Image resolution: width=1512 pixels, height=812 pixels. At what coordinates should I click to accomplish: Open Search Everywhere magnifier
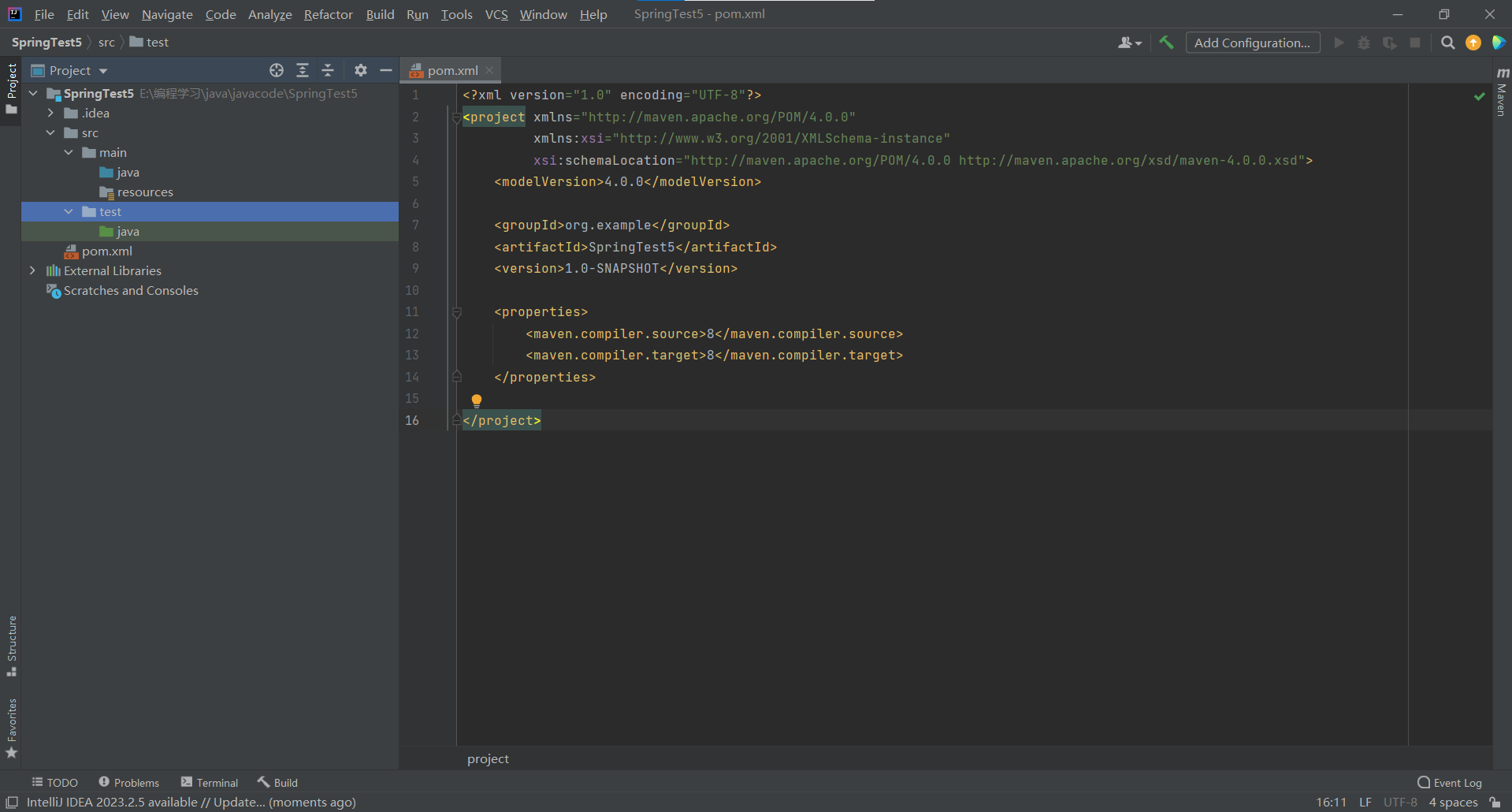coord(1447,43)
